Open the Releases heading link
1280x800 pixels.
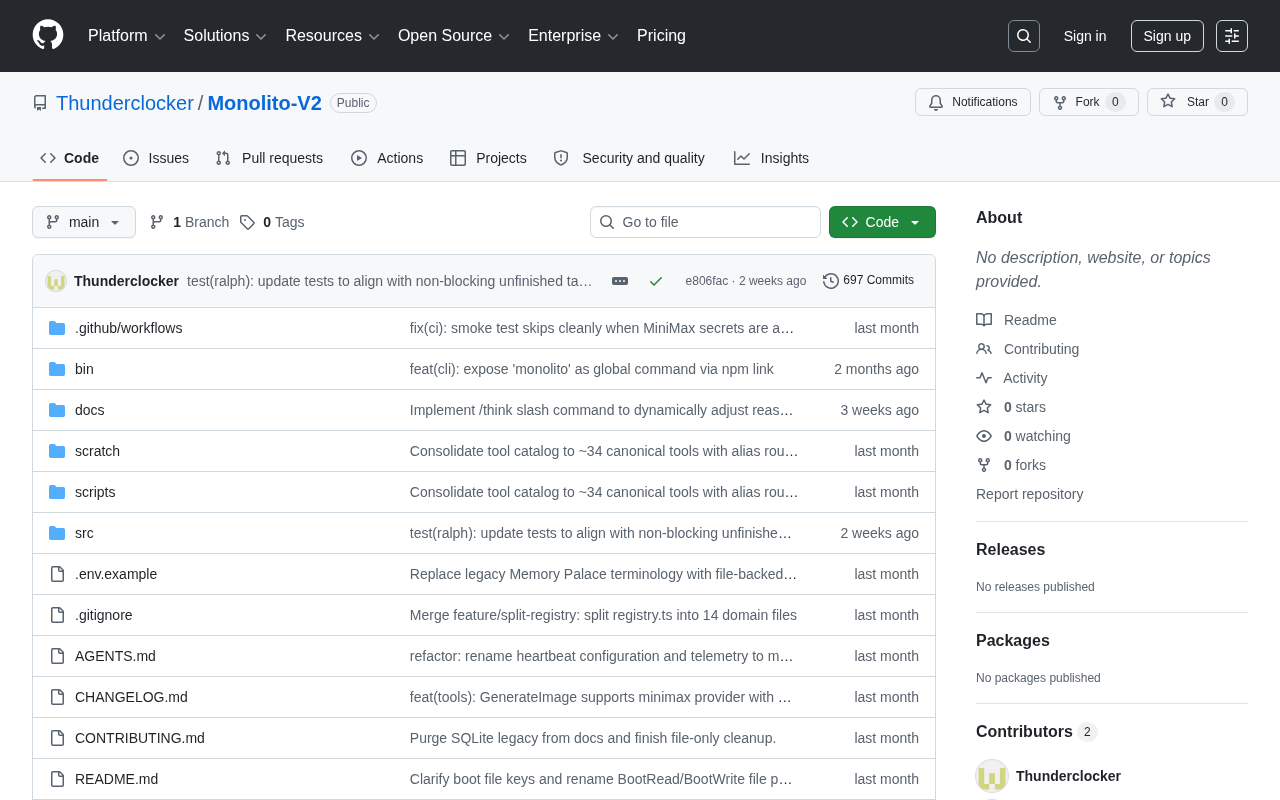point(1010,550)
